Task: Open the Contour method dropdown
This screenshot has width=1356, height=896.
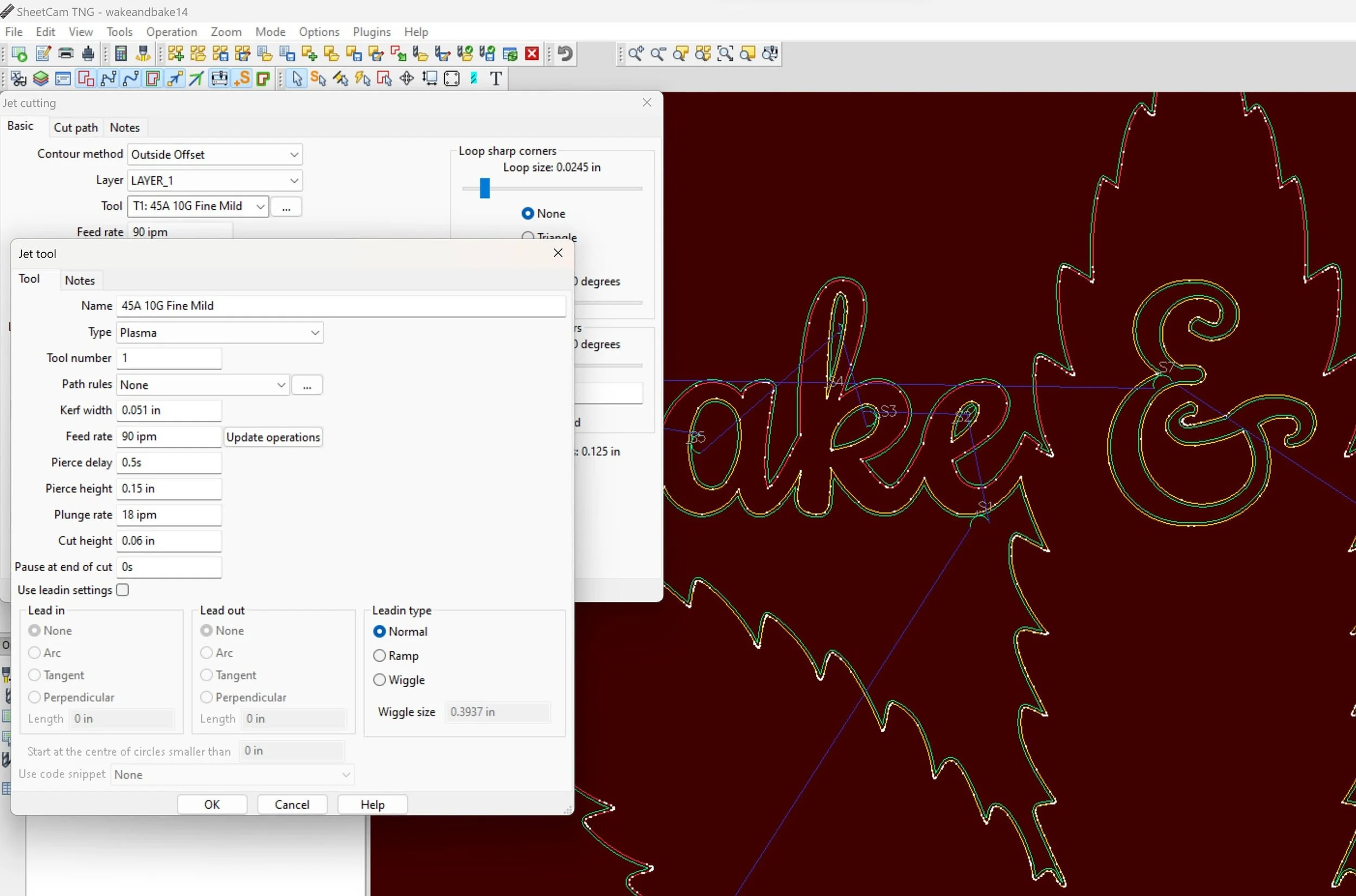Action: point(215,154)
